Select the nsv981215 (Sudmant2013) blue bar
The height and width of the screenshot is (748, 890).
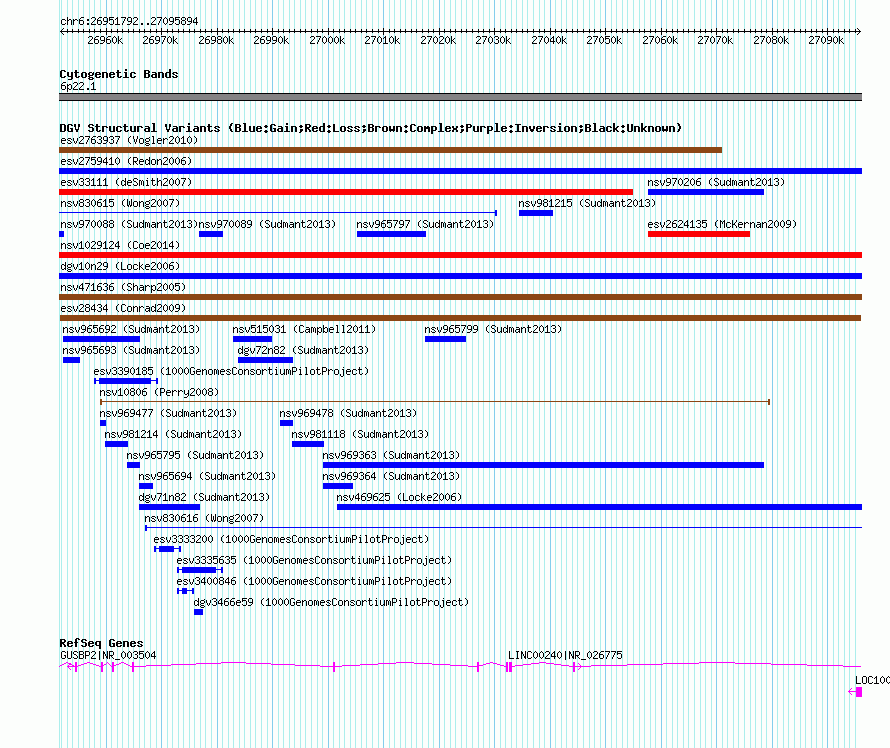[x=536, y=213]
